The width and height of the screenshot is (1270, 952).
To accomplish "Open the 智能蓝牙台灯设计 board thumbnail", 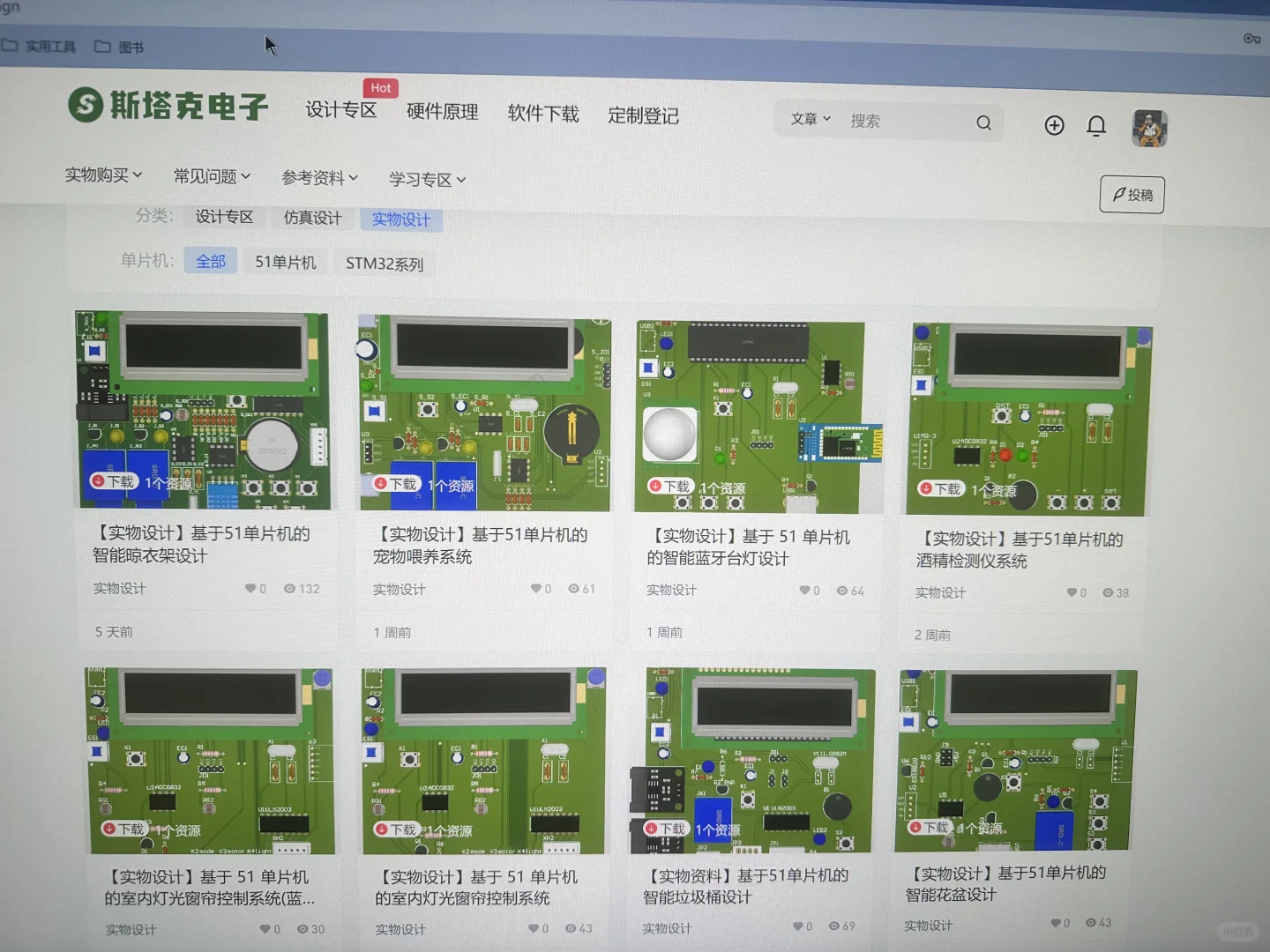I will [758, 417].
